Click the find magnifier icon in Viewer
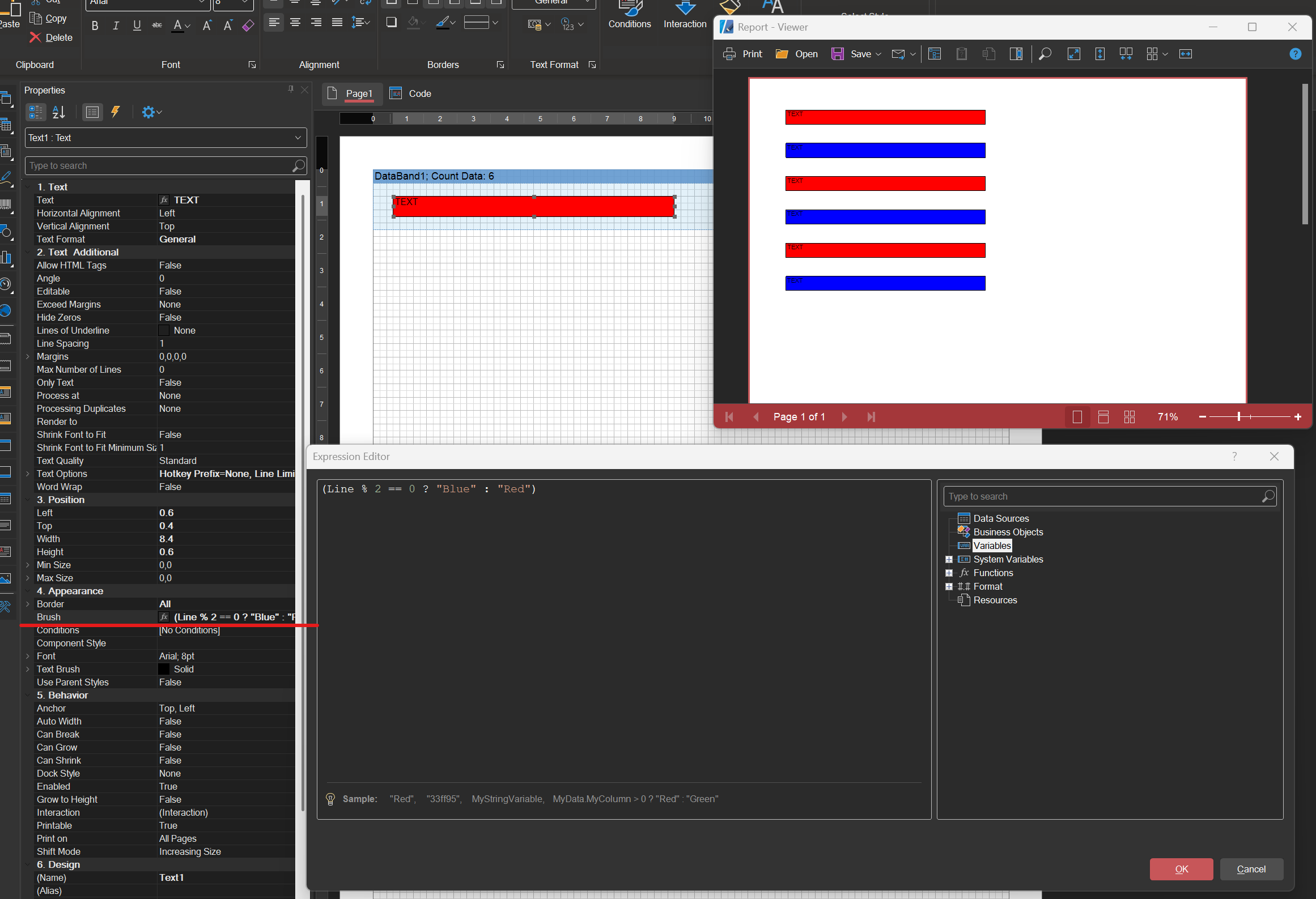The image size is (1316, 899). pos(1045,54)
